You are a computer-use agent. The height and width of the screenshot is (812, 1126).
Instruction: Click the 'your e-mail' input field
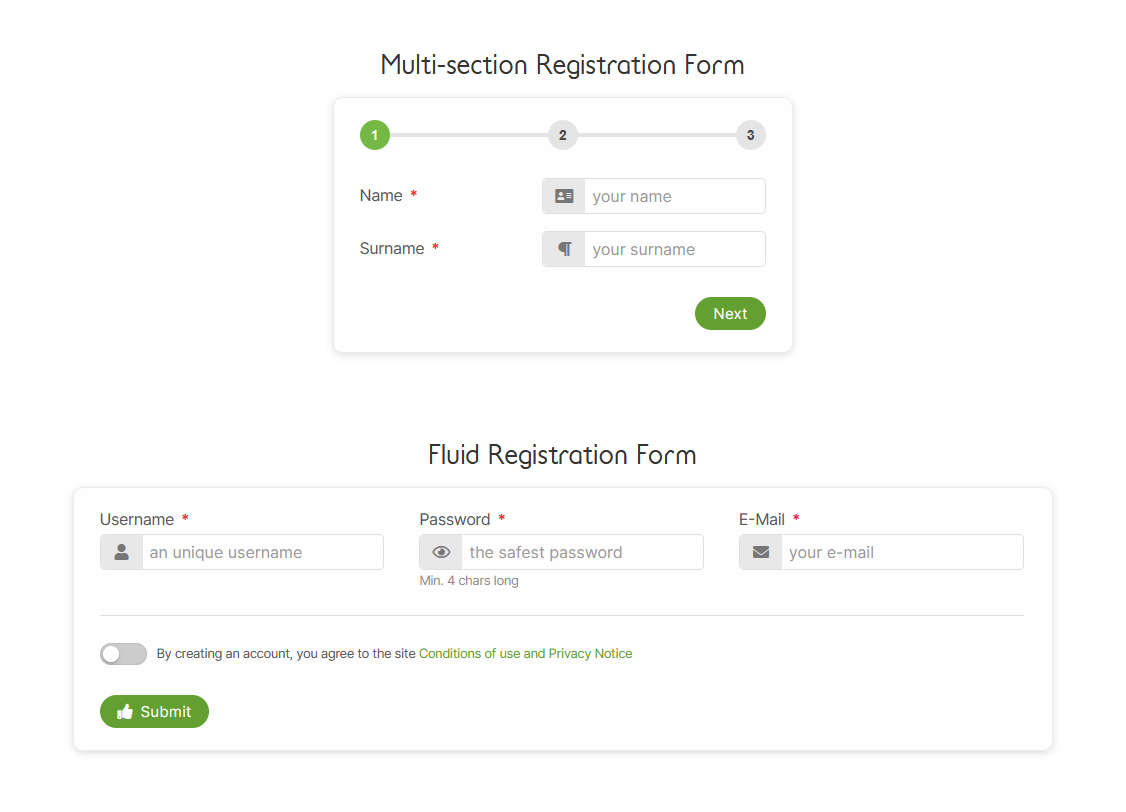903,552
